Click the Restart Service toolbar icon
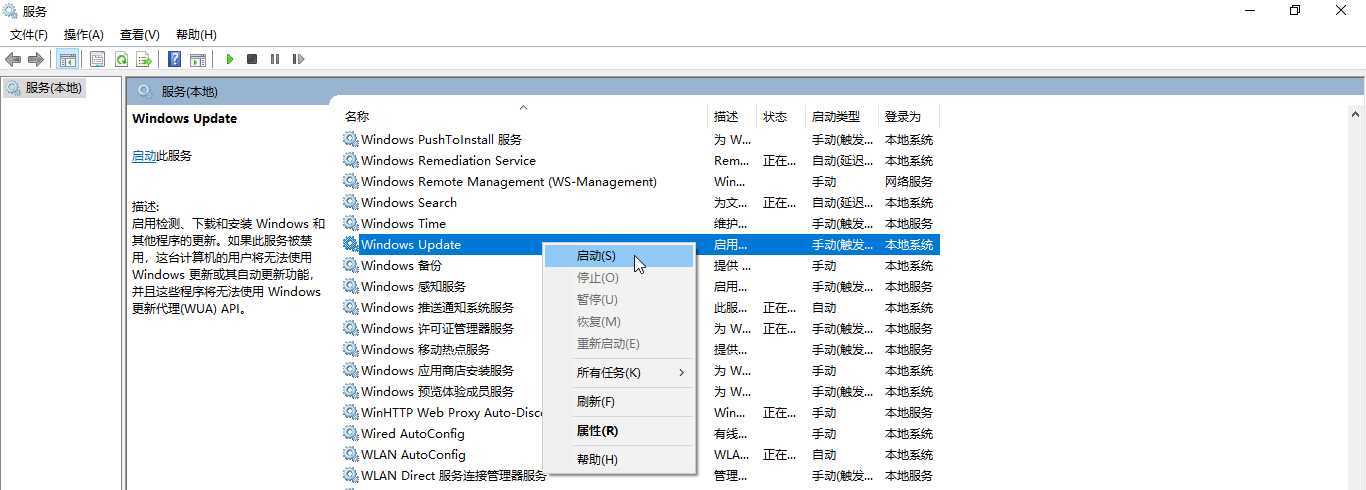 point(298,59)
